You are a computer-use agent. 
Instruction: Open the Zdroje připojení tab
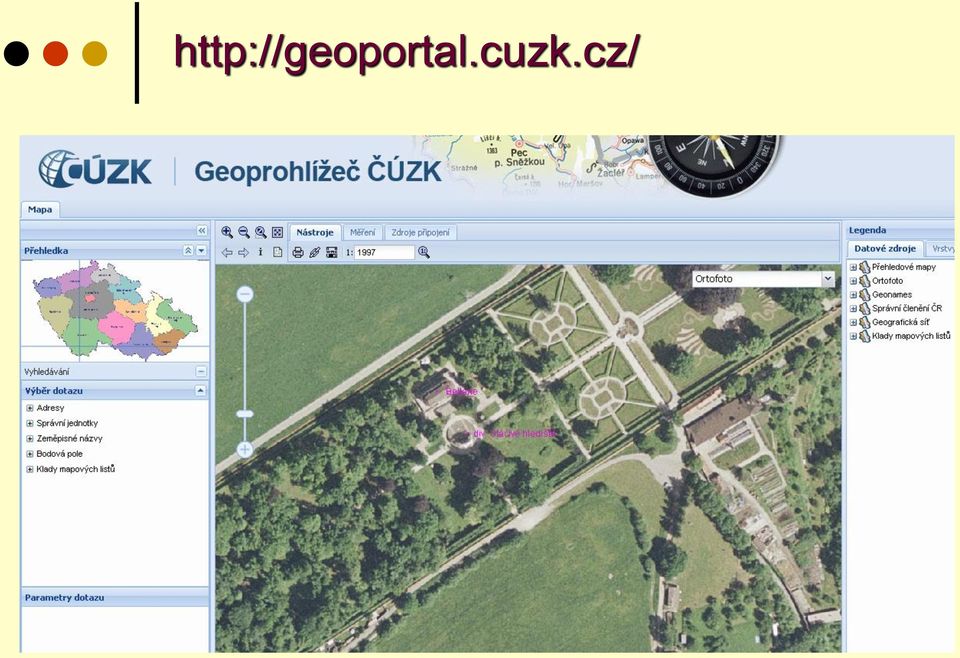(421, 233)
